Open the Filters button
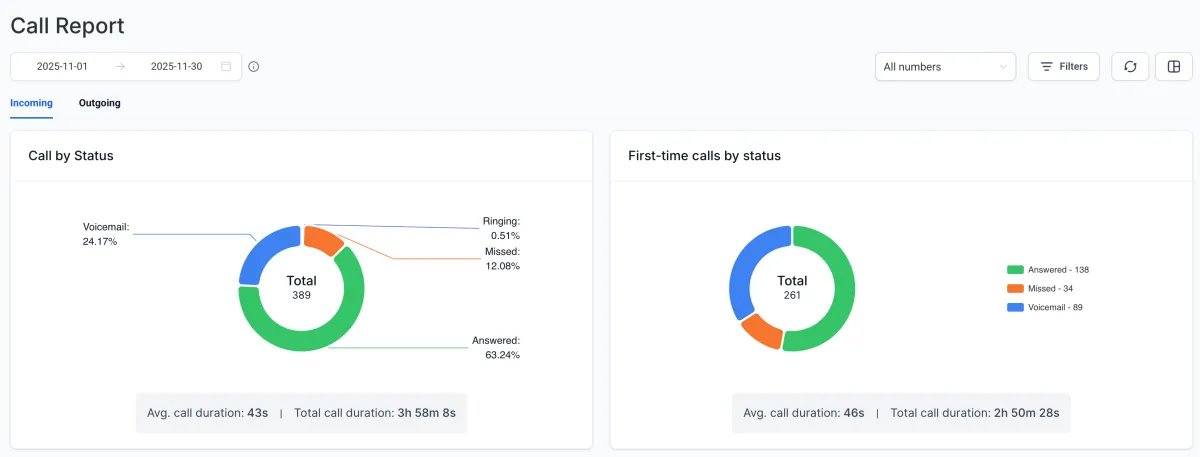 pyautogui.click(x=1064, y=67)
